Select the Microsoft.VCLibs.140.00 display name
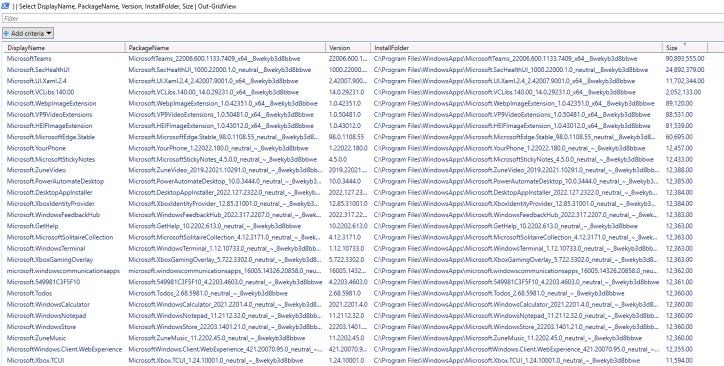 pos(40,92)
